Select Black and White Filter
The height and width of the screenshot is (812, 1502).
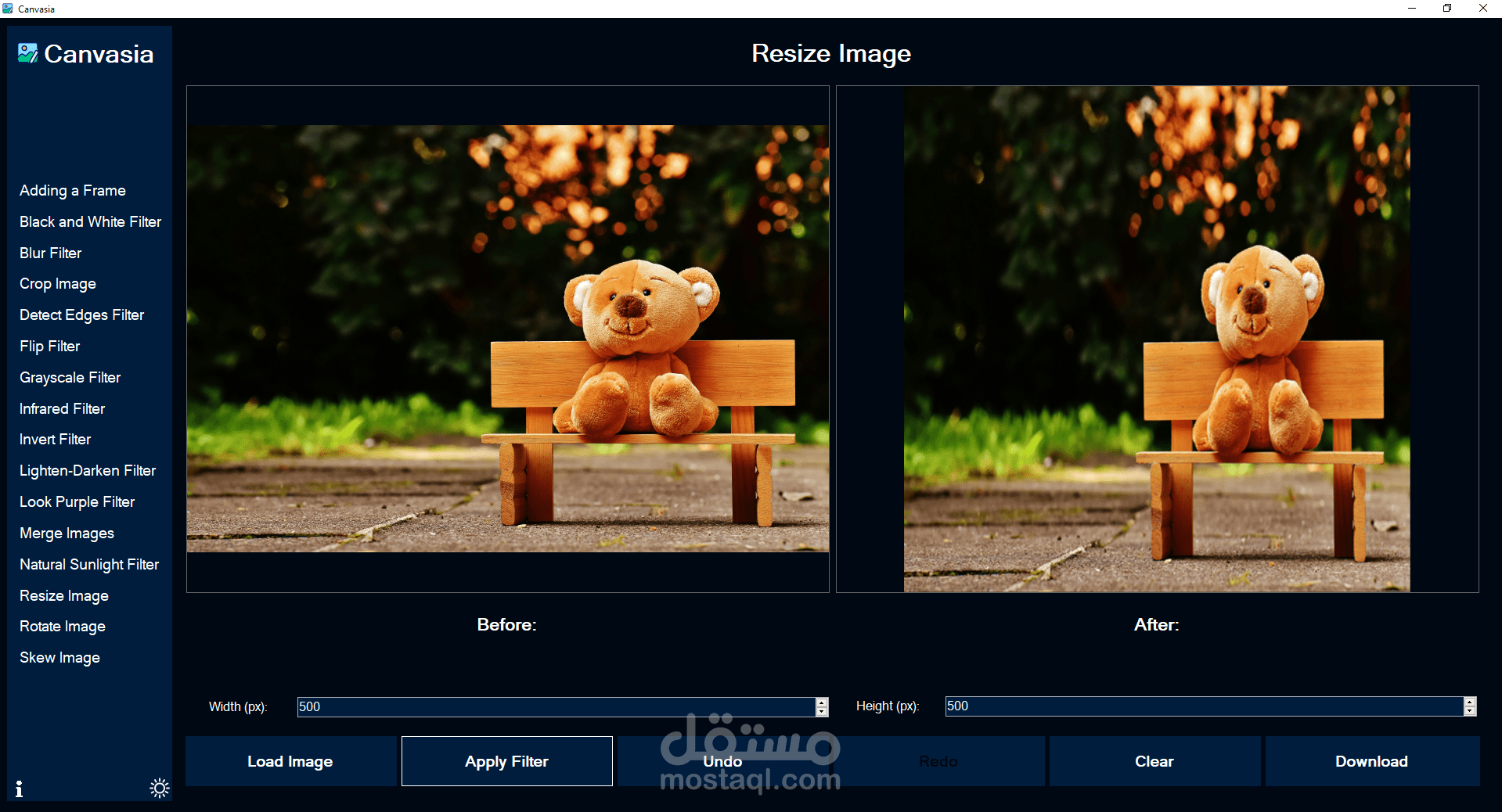tap(91, 222)
